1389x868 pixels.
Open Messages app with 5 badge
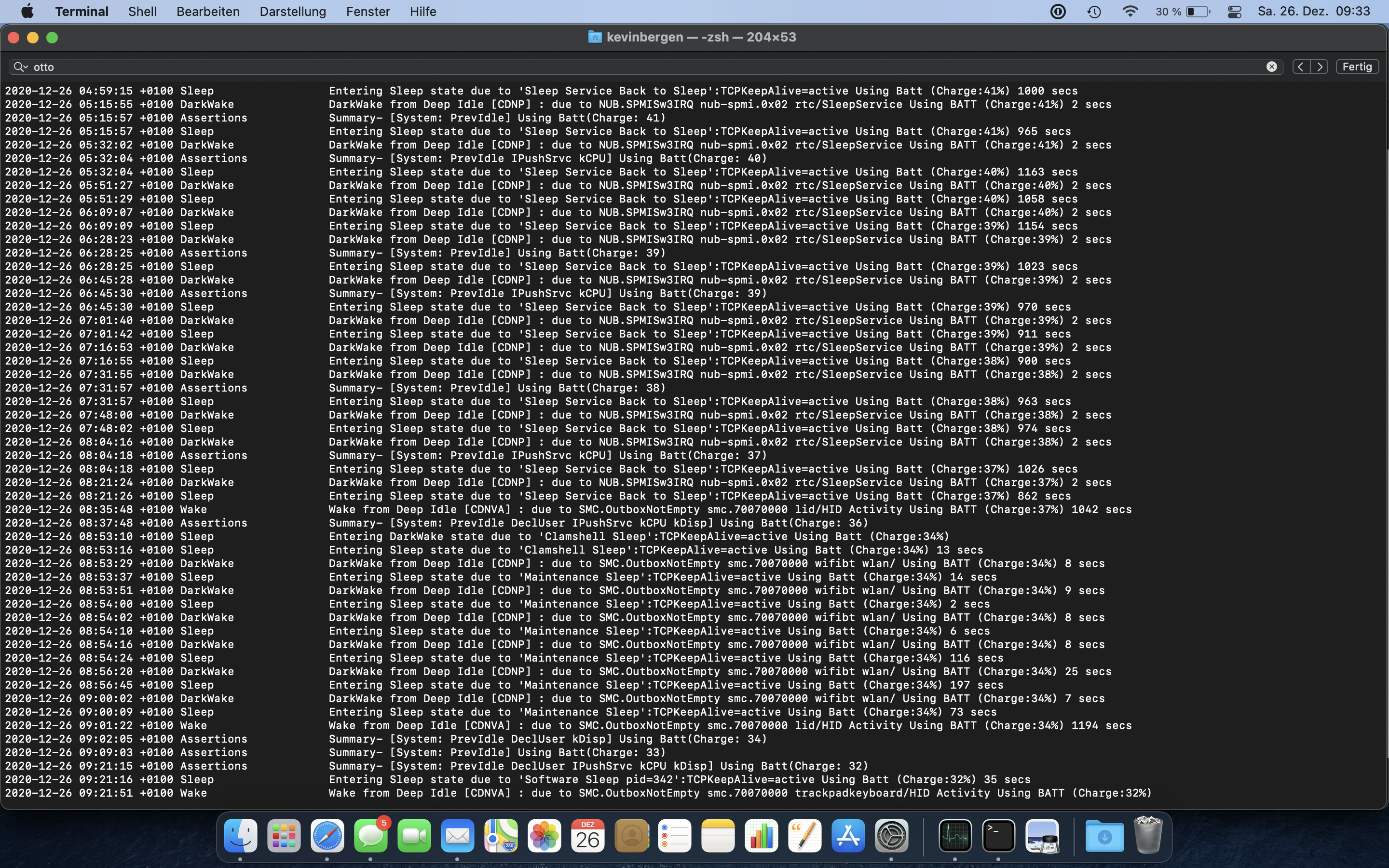tap(371, 836)
